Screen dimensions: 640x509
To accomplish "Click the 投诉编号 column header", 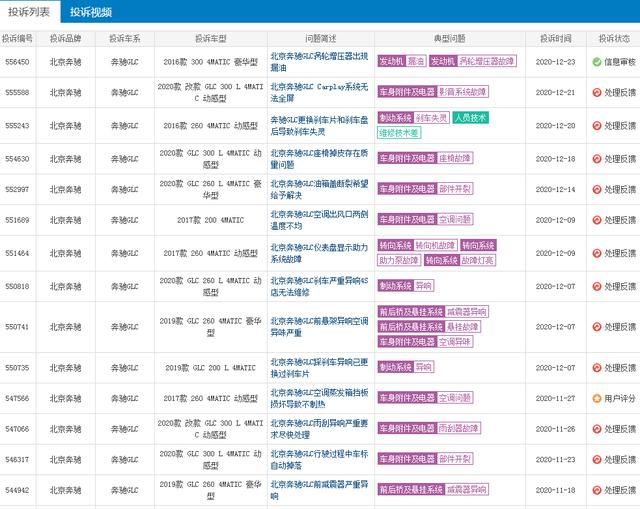I will (x=18, y=39).
